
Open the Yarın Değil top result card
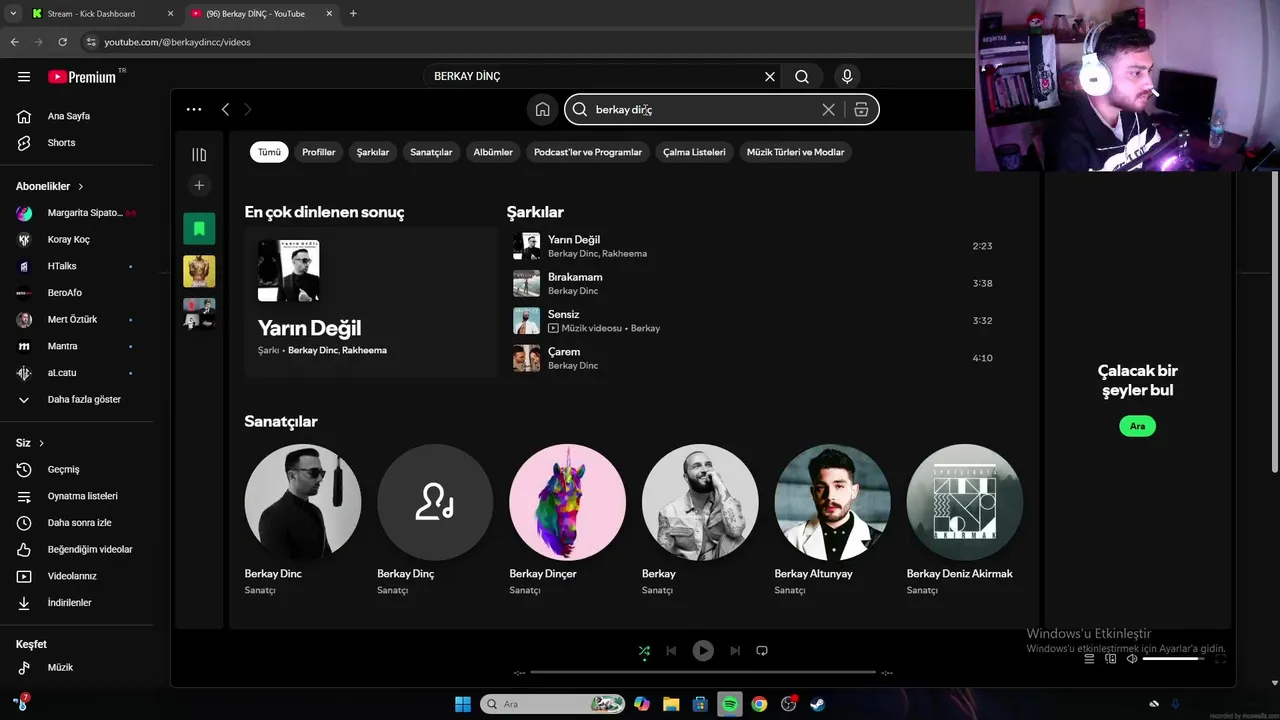[371, 301]
